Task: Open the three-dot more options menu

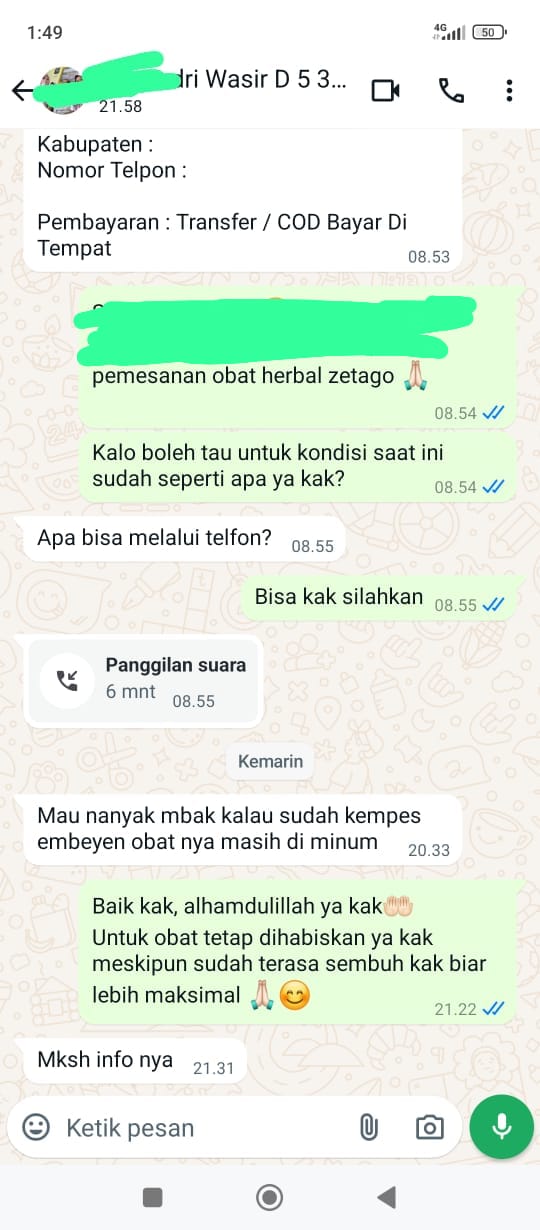Action: tap(509, 91)
